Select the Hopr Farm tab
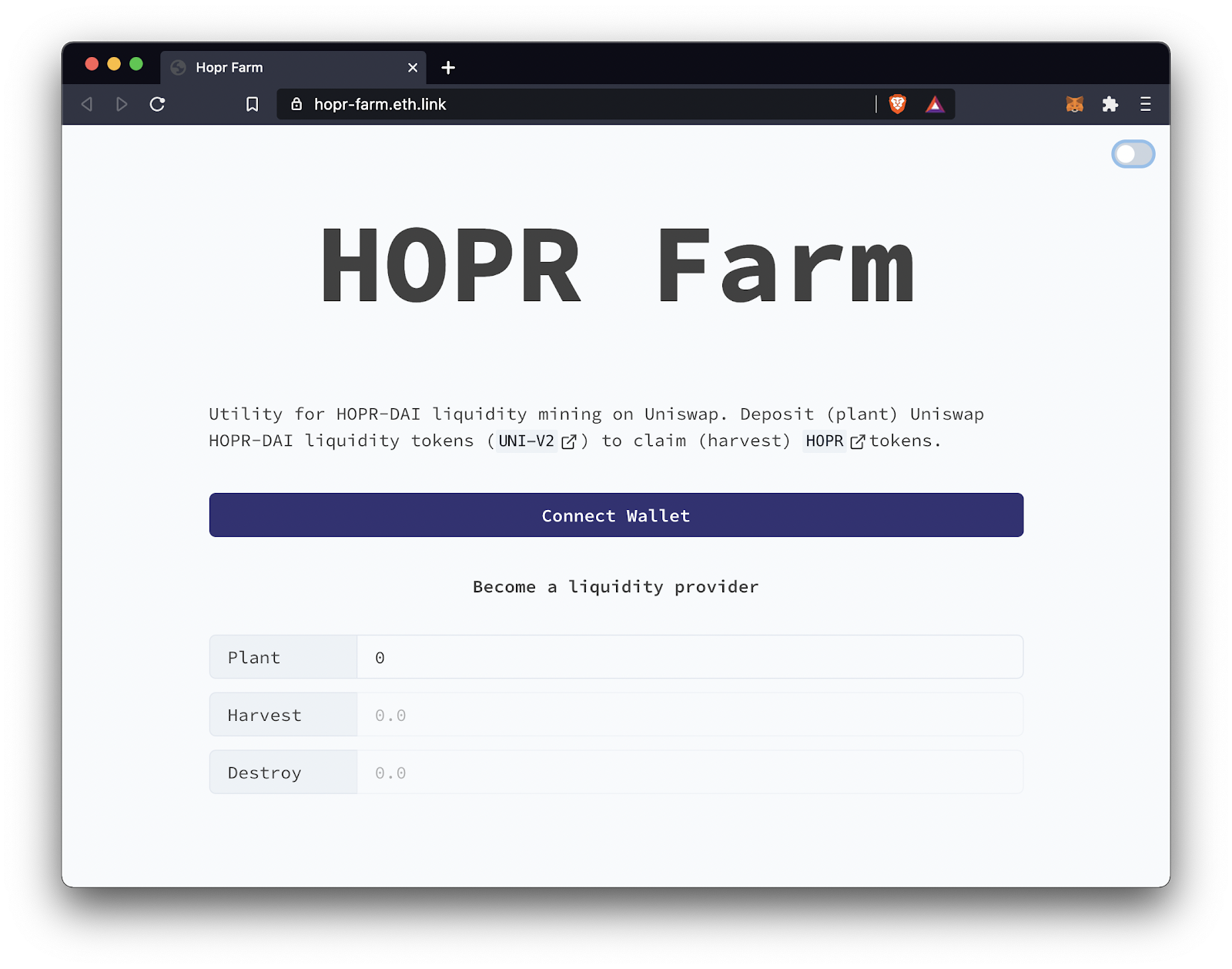Screen dimensions: 1232x969 tap(293, 68)
